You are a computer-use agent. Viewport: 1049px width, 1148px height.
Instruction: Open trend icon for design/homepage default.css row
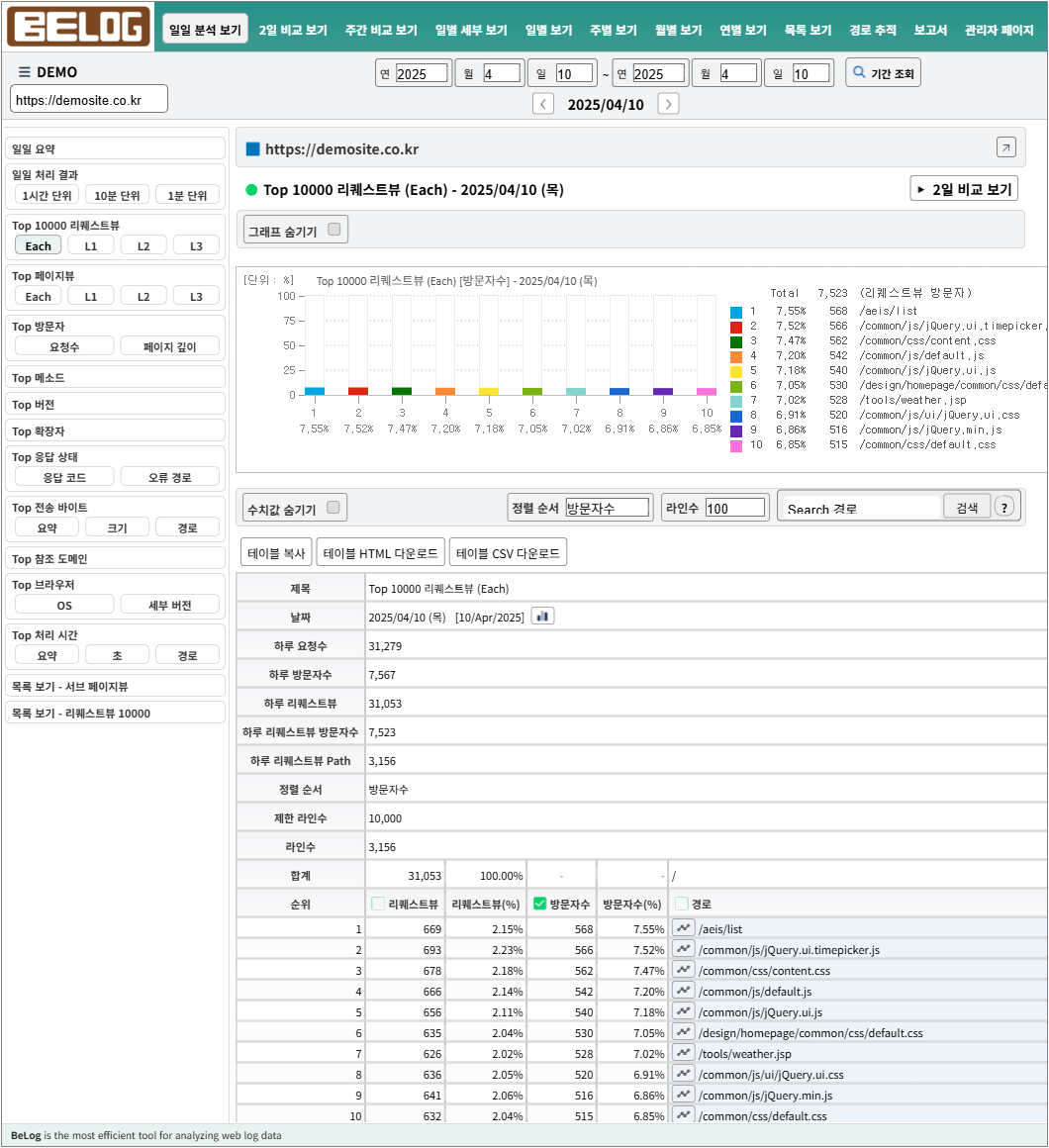click(683, 1032)
